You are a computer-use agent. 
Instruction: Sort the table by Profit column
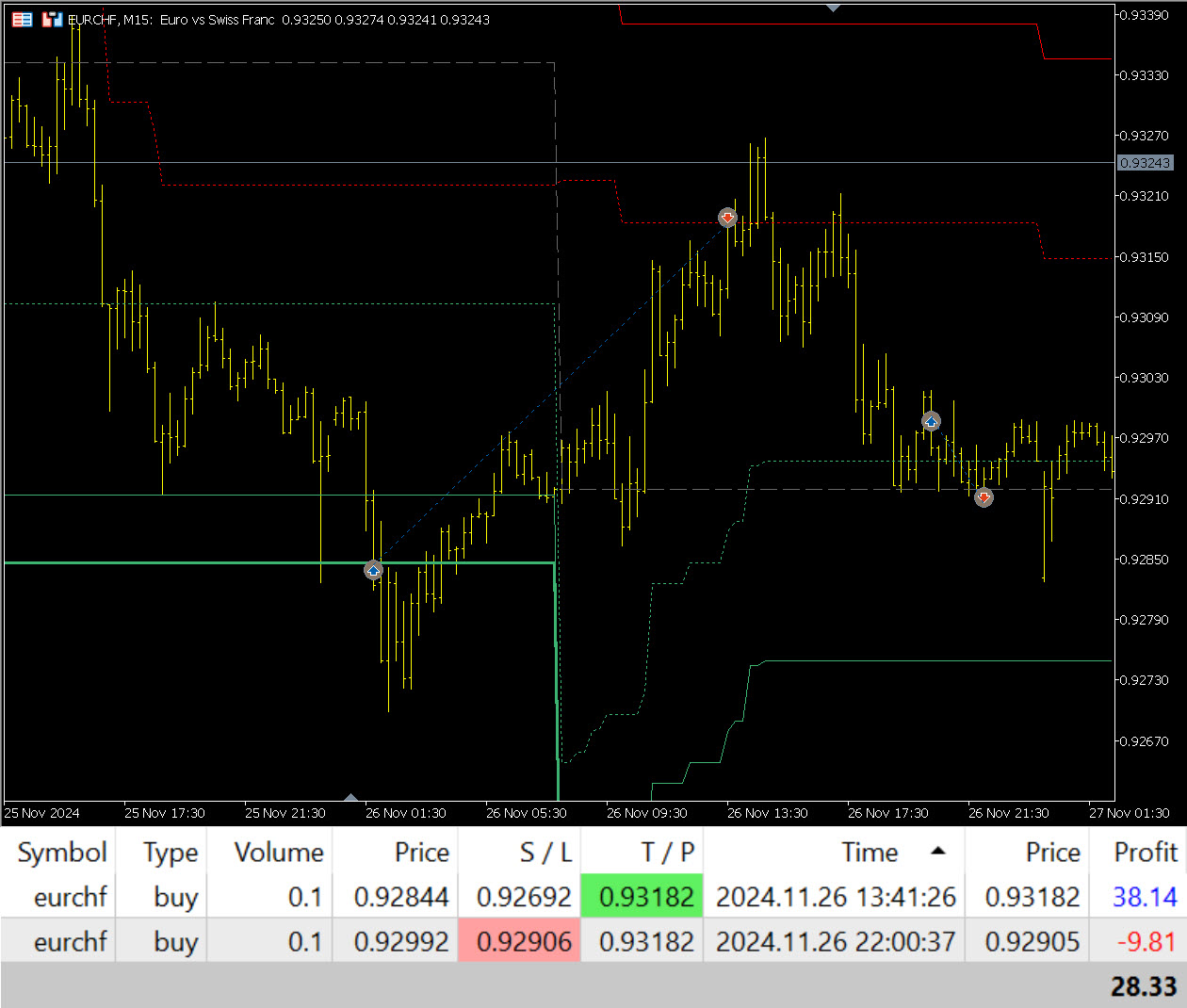[1145, 853]
